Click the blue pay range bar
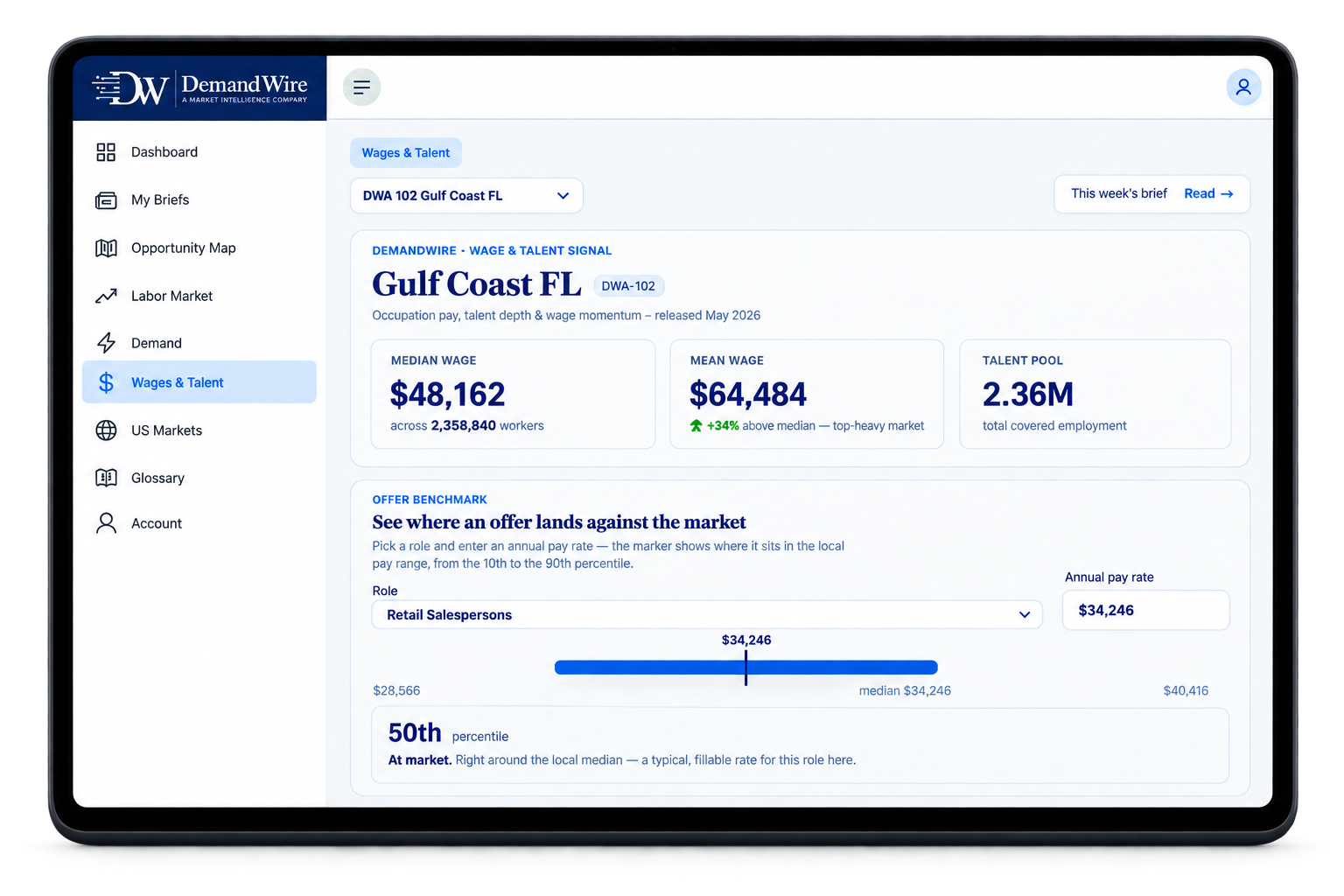This screenshot has height=896, width=1344. click(x=745, y=668)
